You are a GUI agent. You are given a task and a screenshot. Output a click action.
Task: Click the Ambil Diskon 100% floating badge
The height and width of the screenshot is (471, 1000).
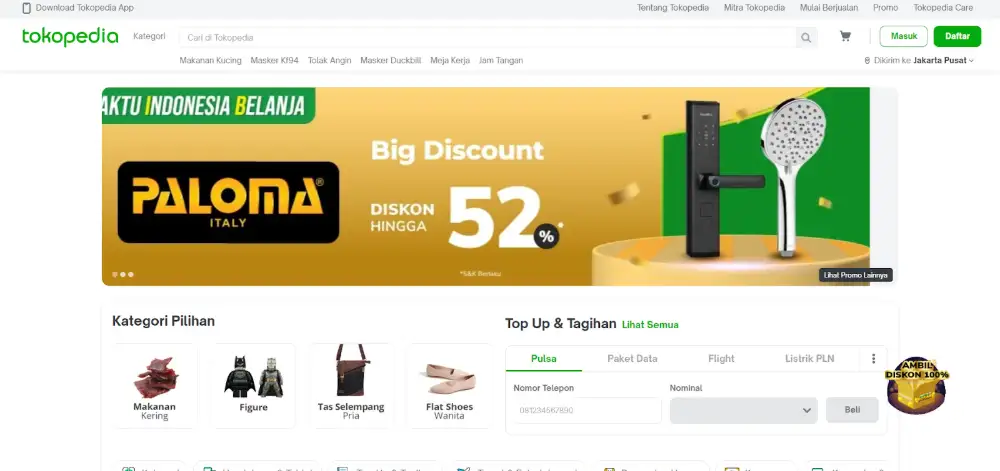[x=916, y=386]
